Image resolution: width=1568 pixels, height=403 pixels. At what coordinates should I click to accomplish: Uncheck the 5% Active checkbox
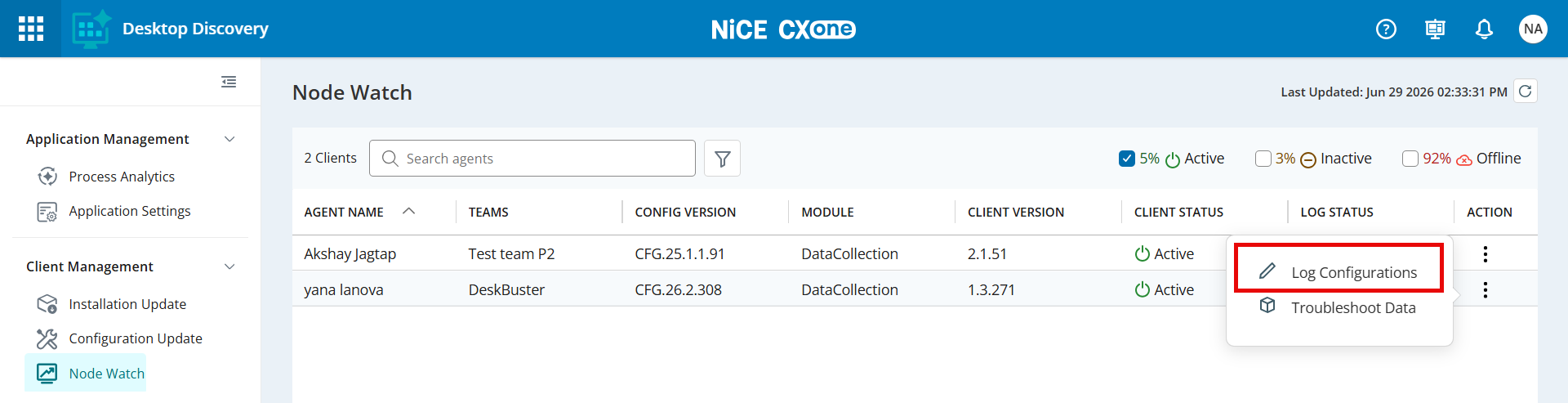(x=1127, y=159)
